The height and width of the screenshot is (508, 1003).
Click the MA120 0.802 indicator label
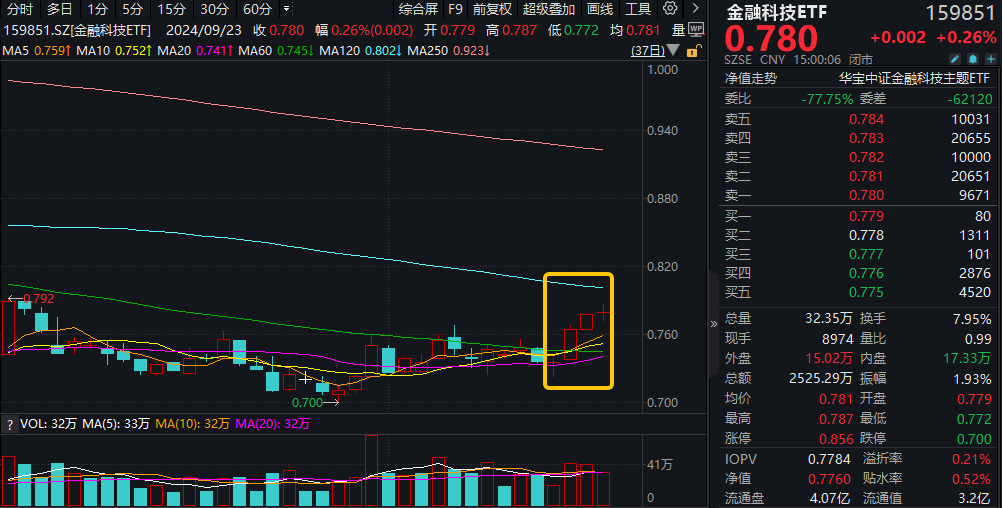pos(361,51)
